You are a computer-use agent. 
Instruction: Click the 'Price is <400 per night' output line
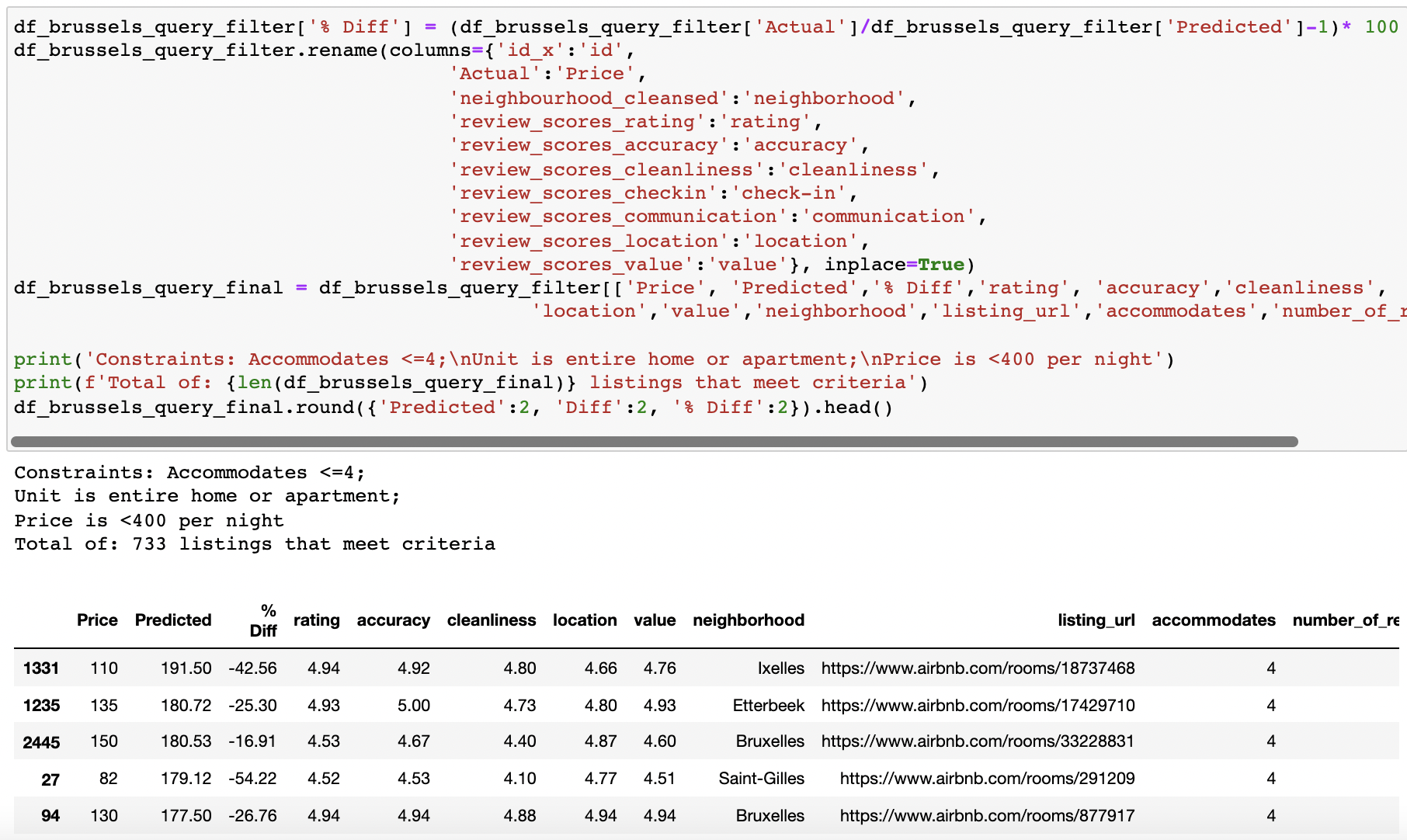coord(149,521)
